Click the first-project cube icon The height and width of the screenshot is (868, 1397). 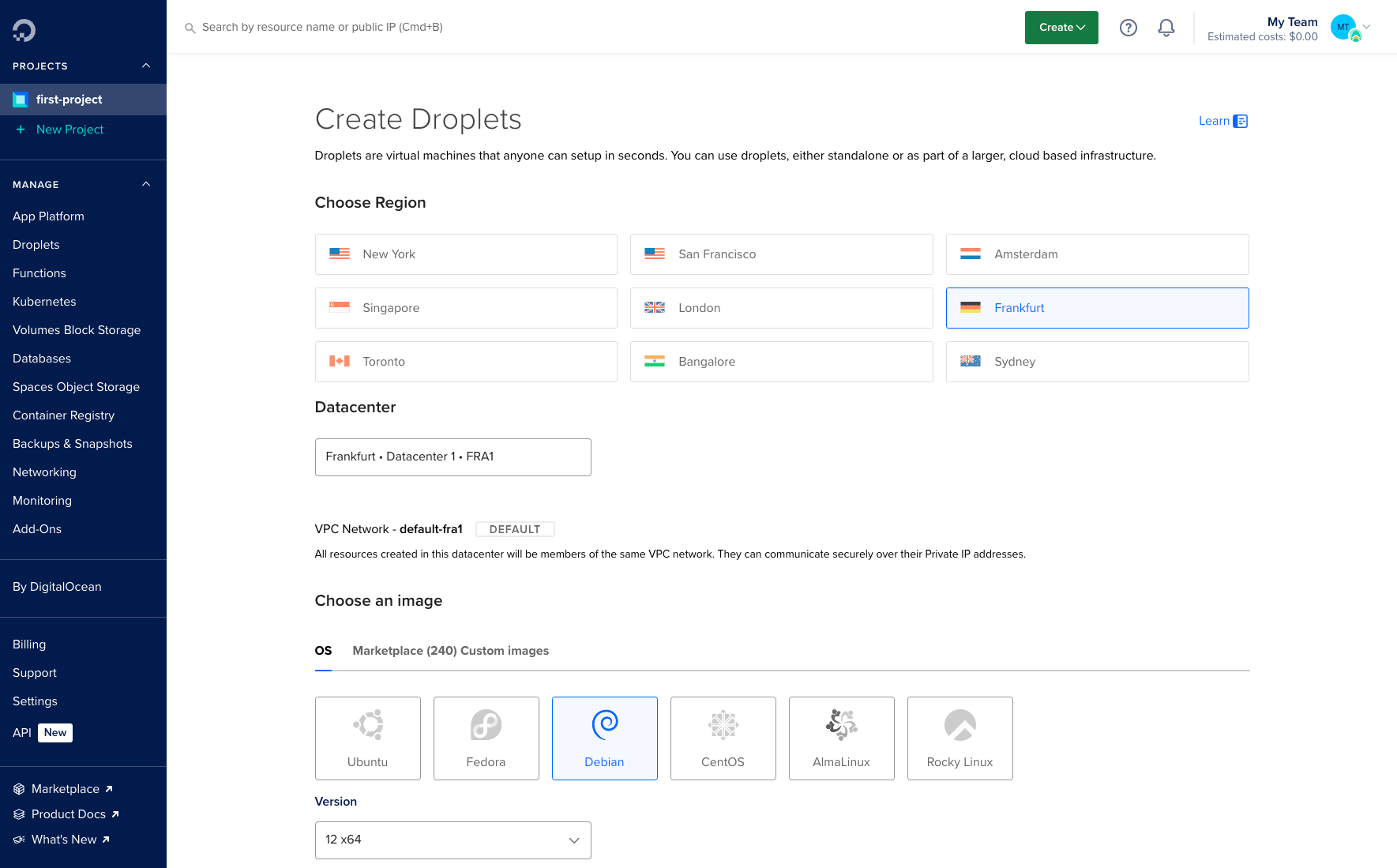(x=21, y=100)
